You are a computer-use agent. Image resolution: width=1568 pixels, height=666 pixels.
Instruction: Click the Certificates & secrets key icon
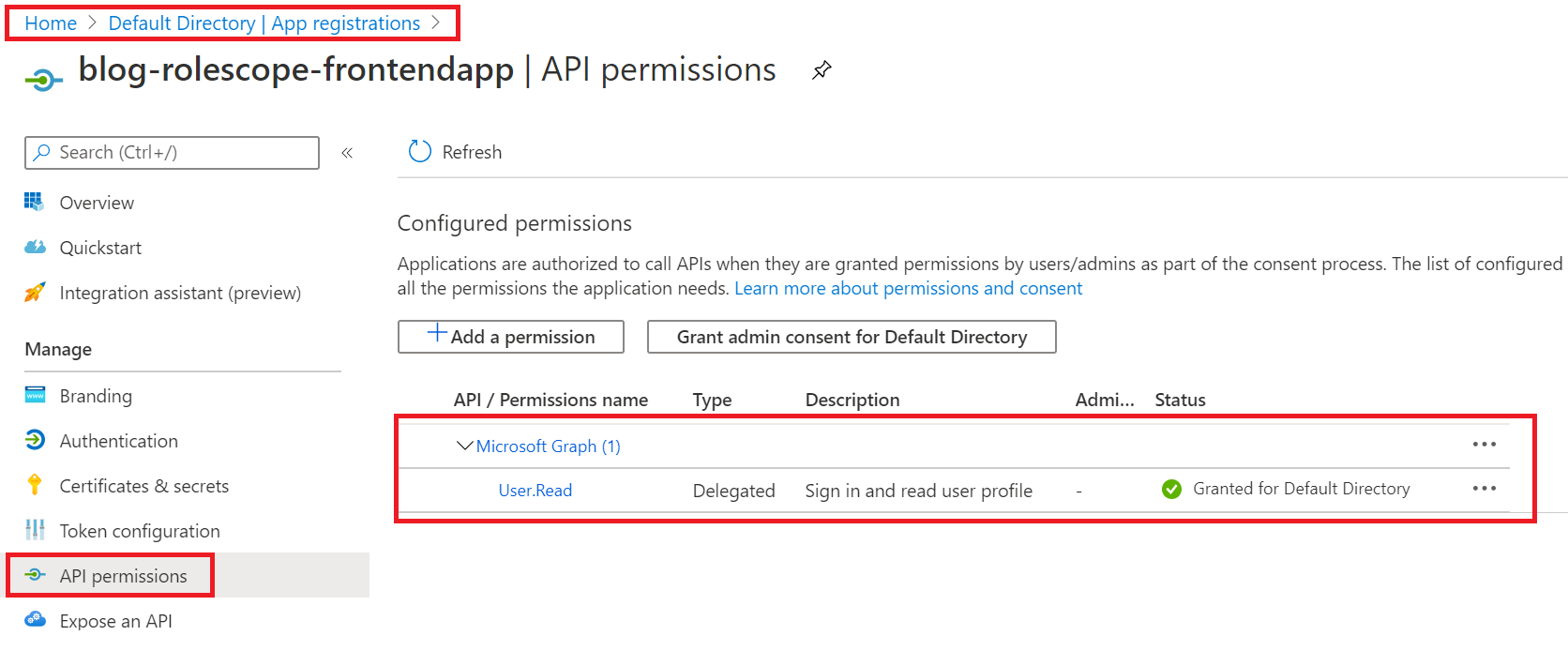click(35, 485)
